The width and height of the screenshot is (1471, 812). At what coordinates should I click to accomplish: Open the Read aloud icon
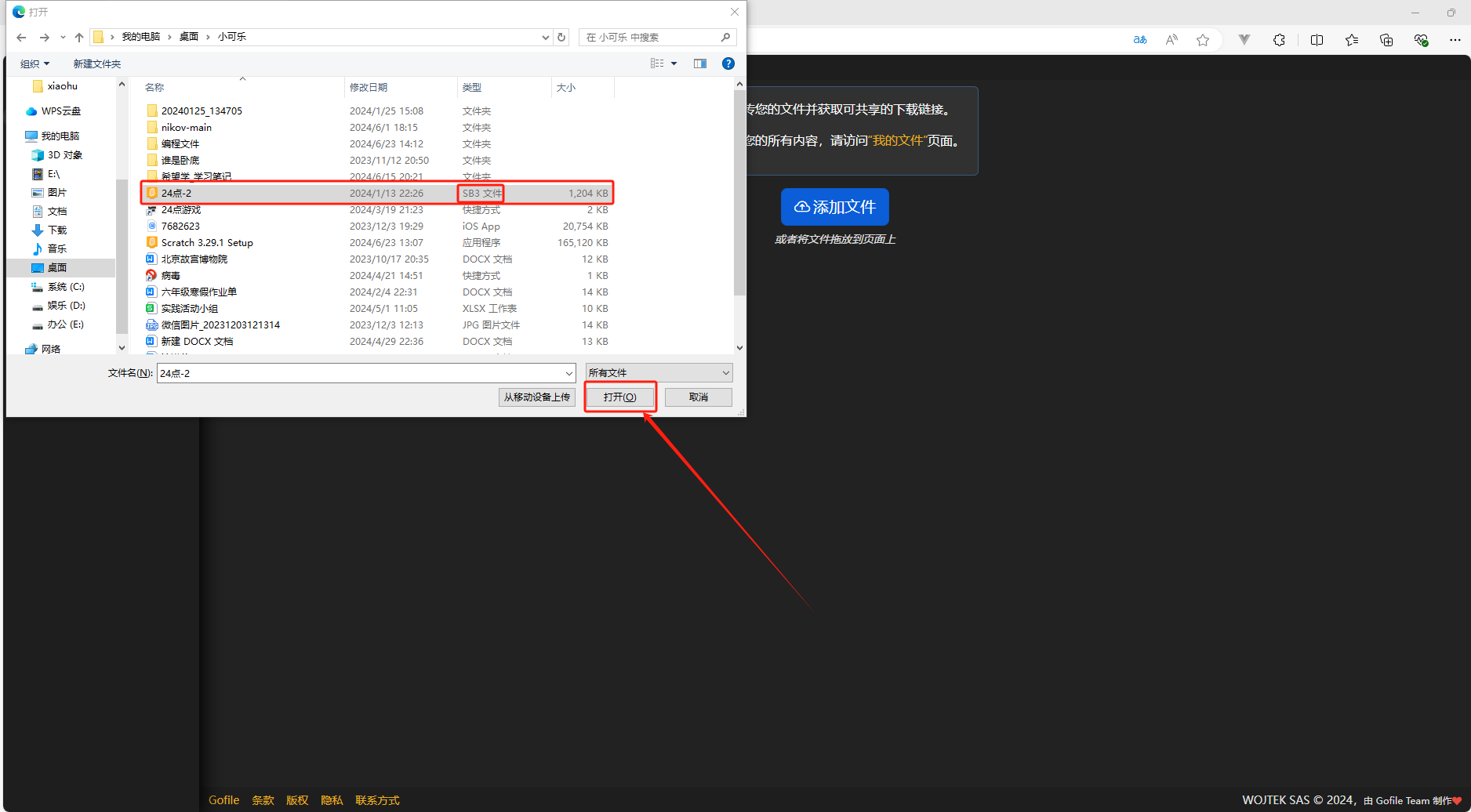(1171, 40)
